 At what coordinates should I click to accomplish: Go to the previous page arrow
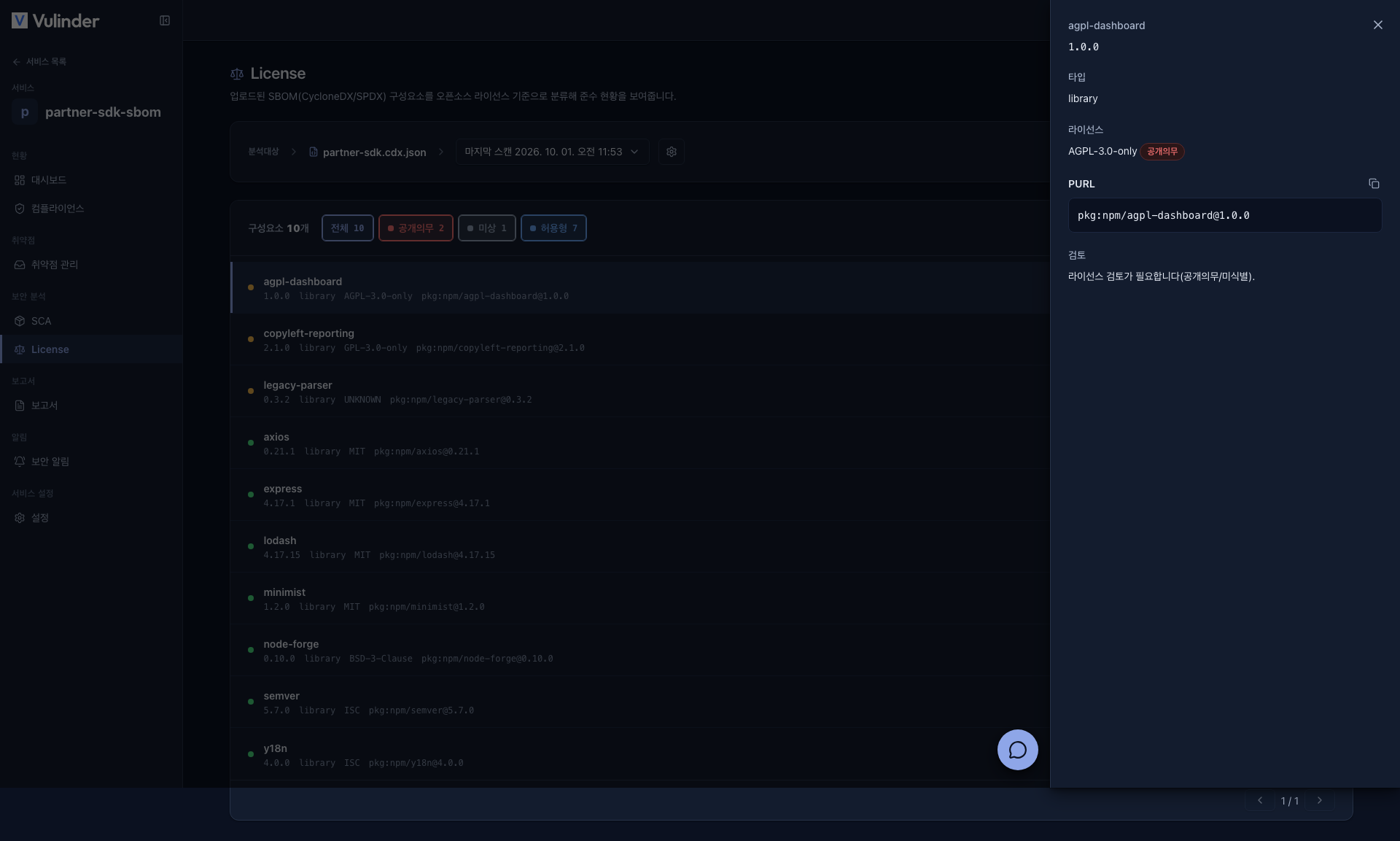1260,800
